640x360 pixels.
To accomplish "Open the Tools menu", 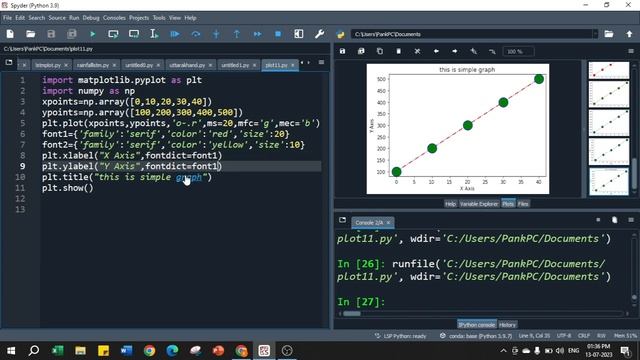I will tap(159, 18).
